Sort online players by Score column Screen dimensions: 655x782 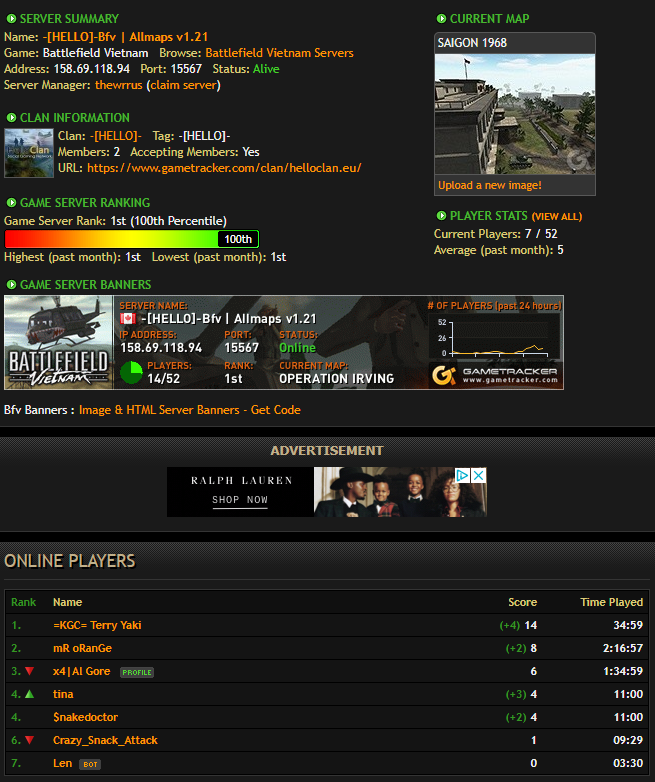tap(522, 602)
